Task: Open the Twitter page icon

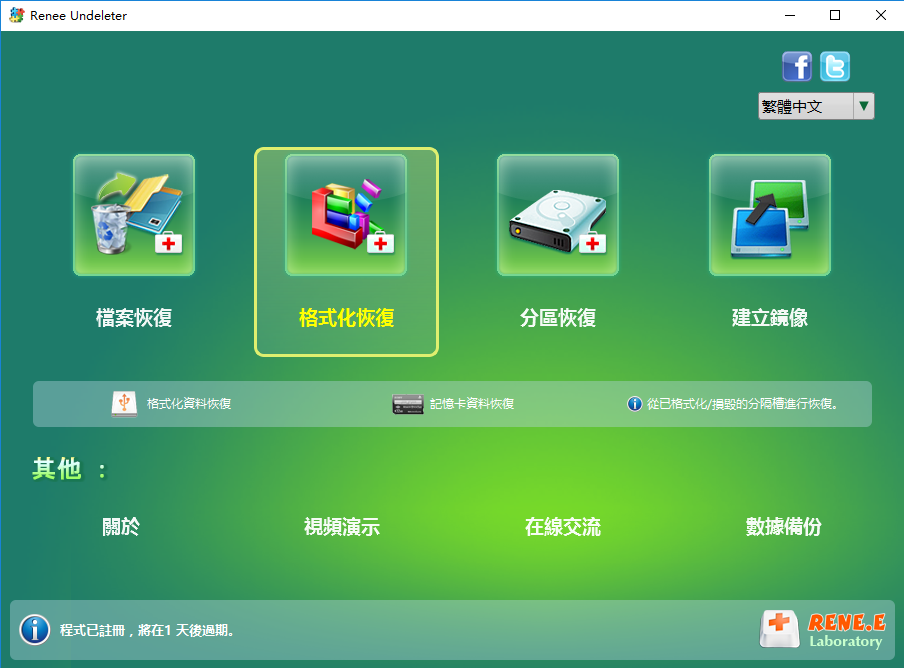Action: tap(835, 66)
